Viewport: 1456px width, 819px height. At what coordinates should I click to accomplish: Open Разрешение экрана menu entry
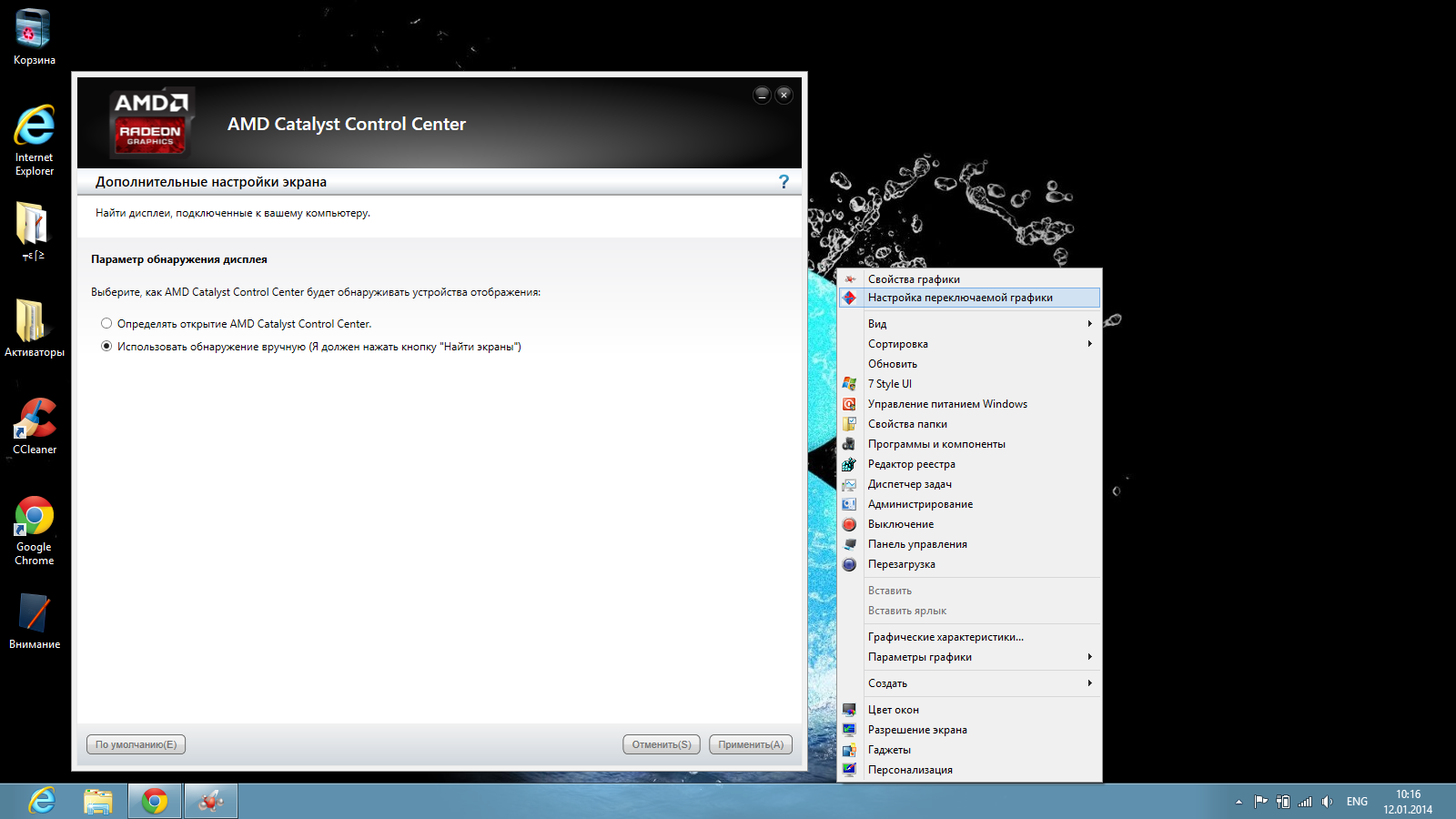click(x=969, y=730)
